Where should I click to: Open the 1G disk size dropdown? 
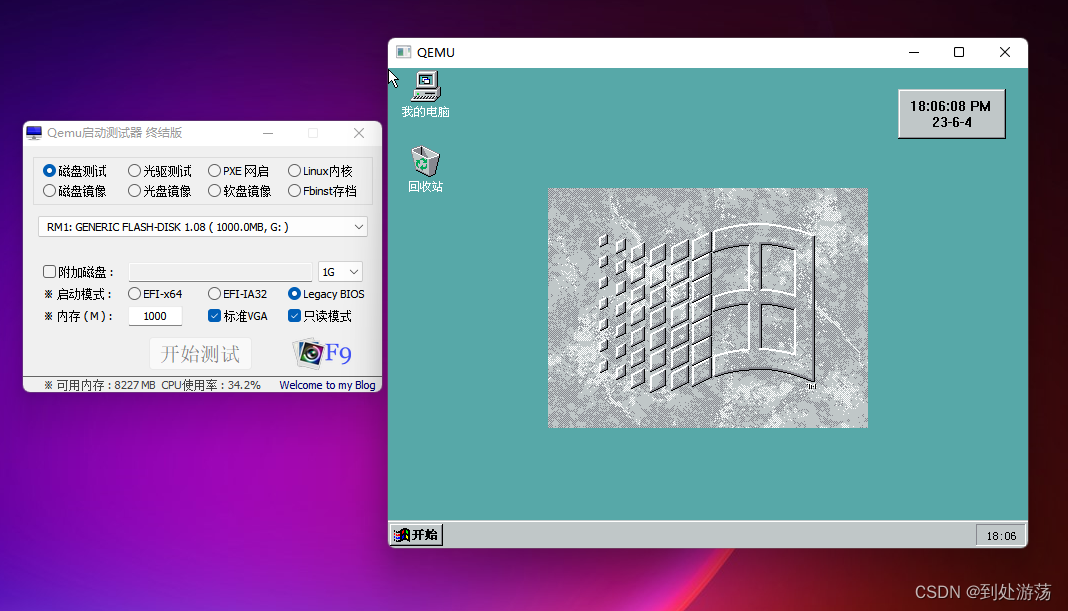[340, 272]
